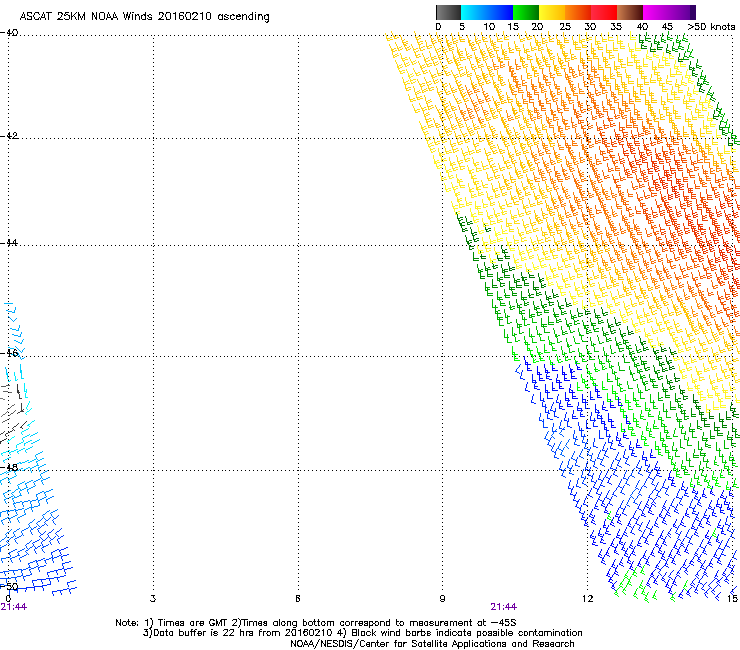Click the longitude '12' axis label
This screenshot has height=650, width=740.
tap(587, 599)
